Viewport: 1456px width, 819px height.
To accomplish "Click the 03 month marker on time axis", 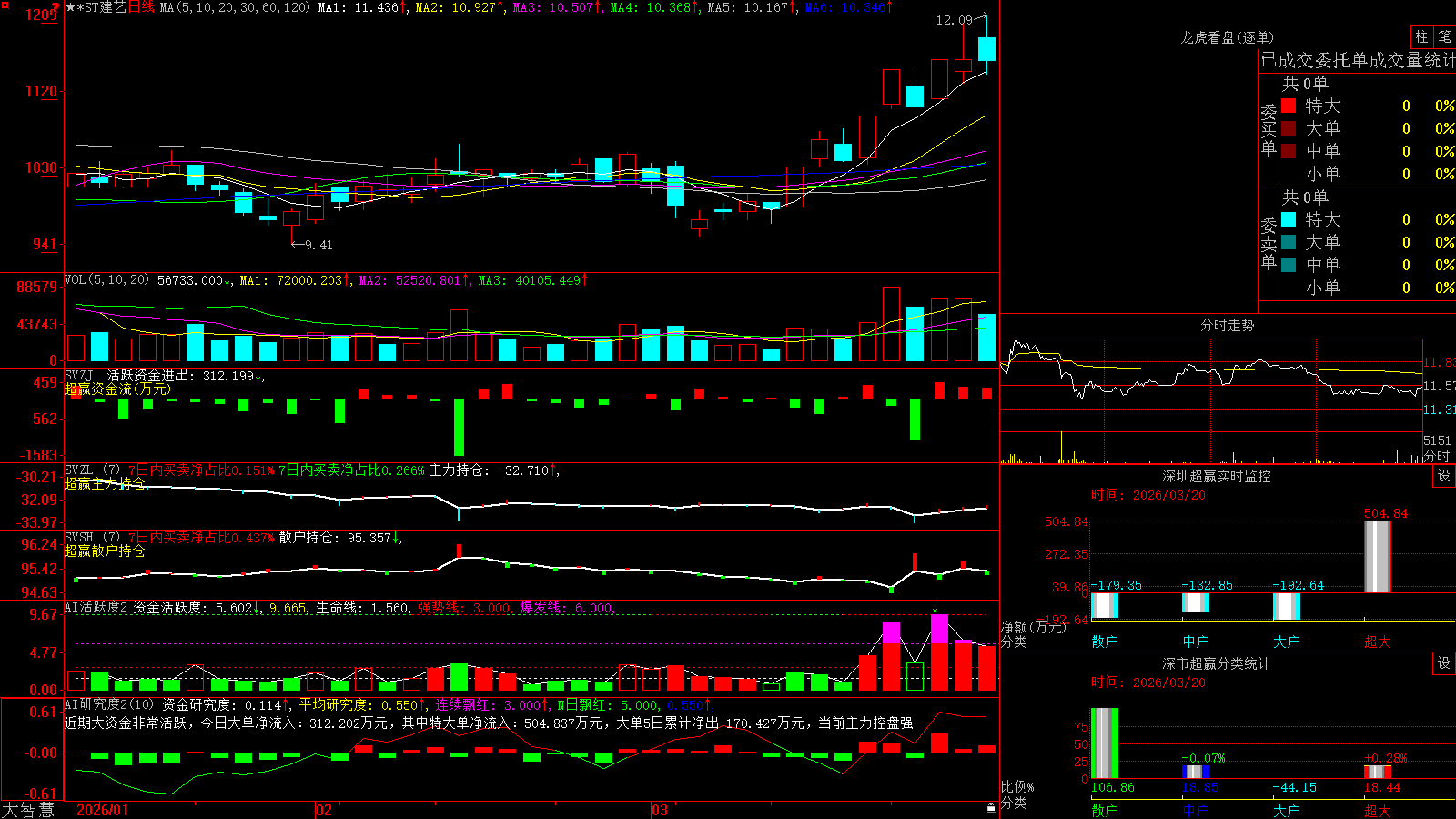I will coord(660,810).
